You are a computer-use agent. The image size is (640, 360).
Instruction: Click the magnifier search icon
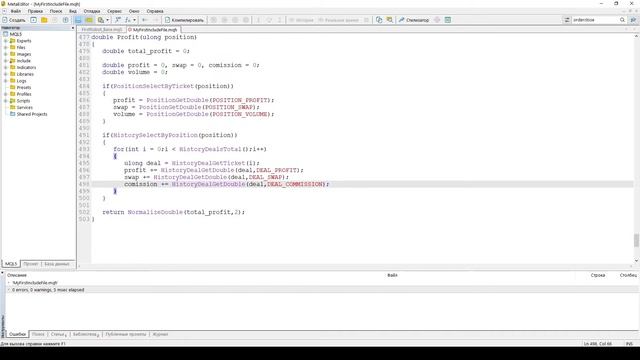pos(622,20)
